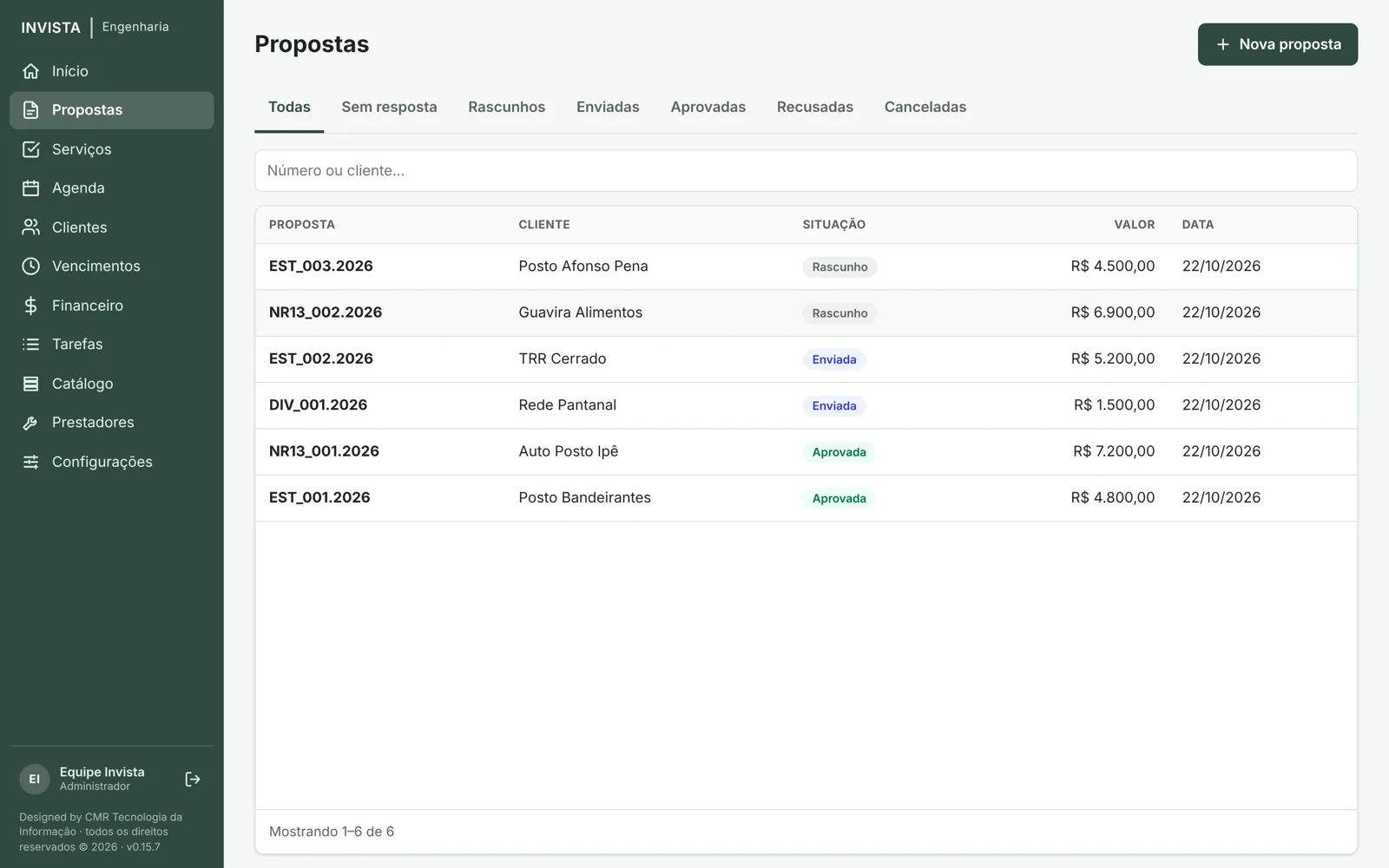Click client name Rede Pantanal
This screenshot has height=868, width=1389.
[567, 405]
